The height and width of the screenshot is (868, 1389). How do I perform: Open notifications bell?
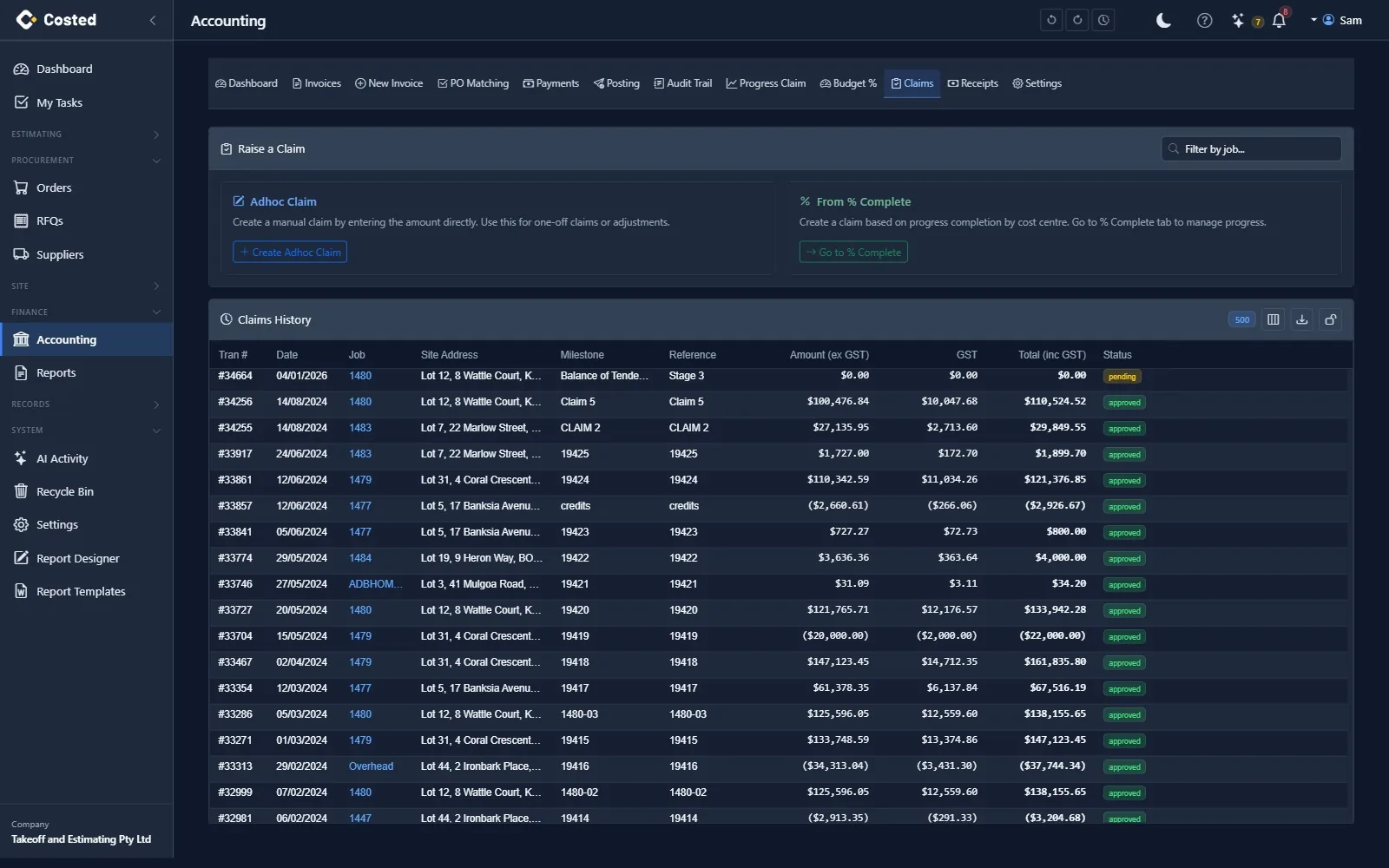click(1279, 20)
